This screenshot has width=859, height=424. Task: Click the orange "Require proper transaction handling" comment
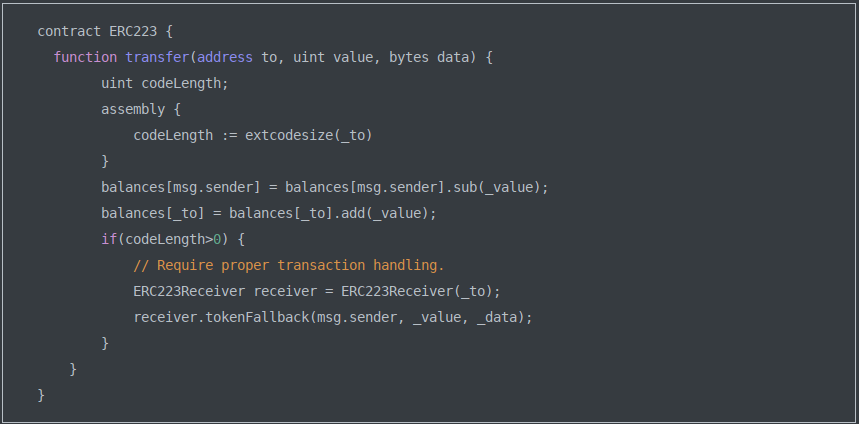coord(289,265)
